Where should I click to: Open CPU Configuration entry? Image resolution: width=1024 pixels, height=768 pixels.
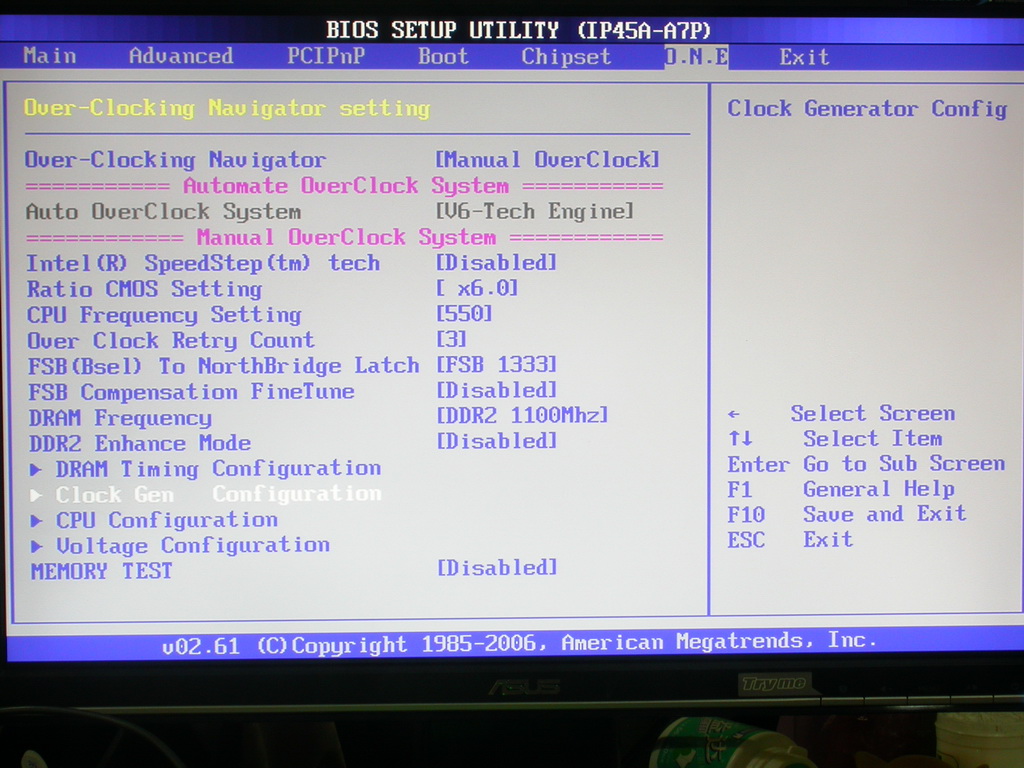coord(167,520)
